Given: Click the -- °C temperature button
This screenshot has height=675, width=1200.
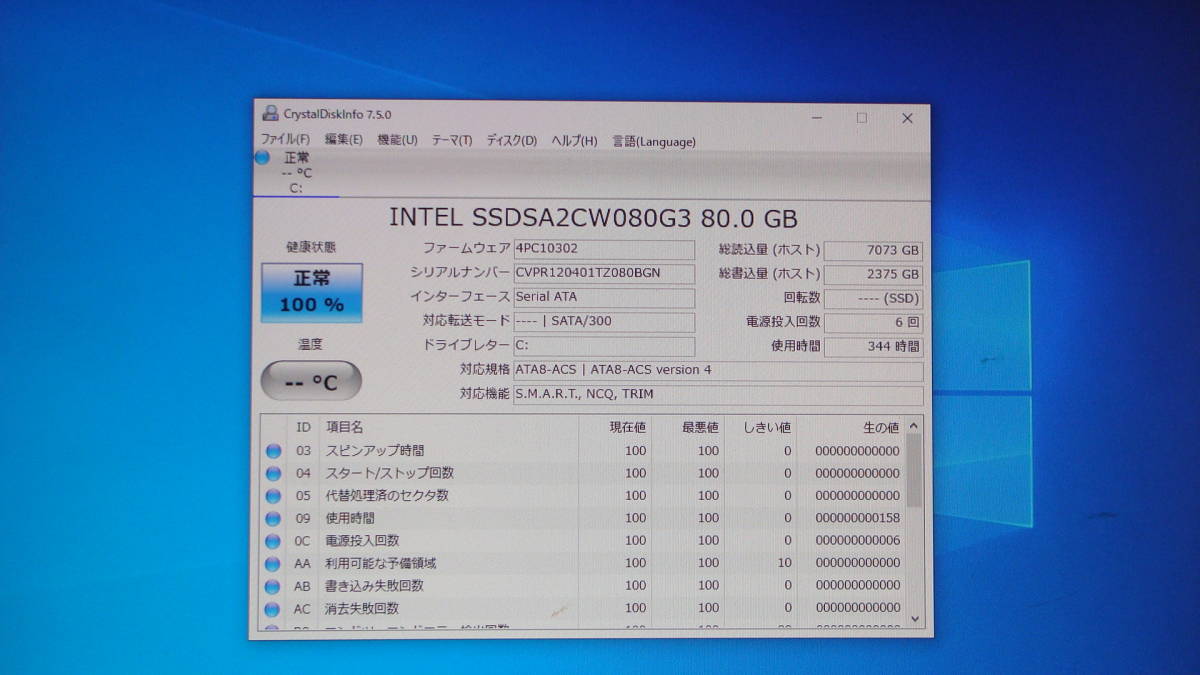Looking at the screenshot, I should pyautogui.click(x=311, y=380).
